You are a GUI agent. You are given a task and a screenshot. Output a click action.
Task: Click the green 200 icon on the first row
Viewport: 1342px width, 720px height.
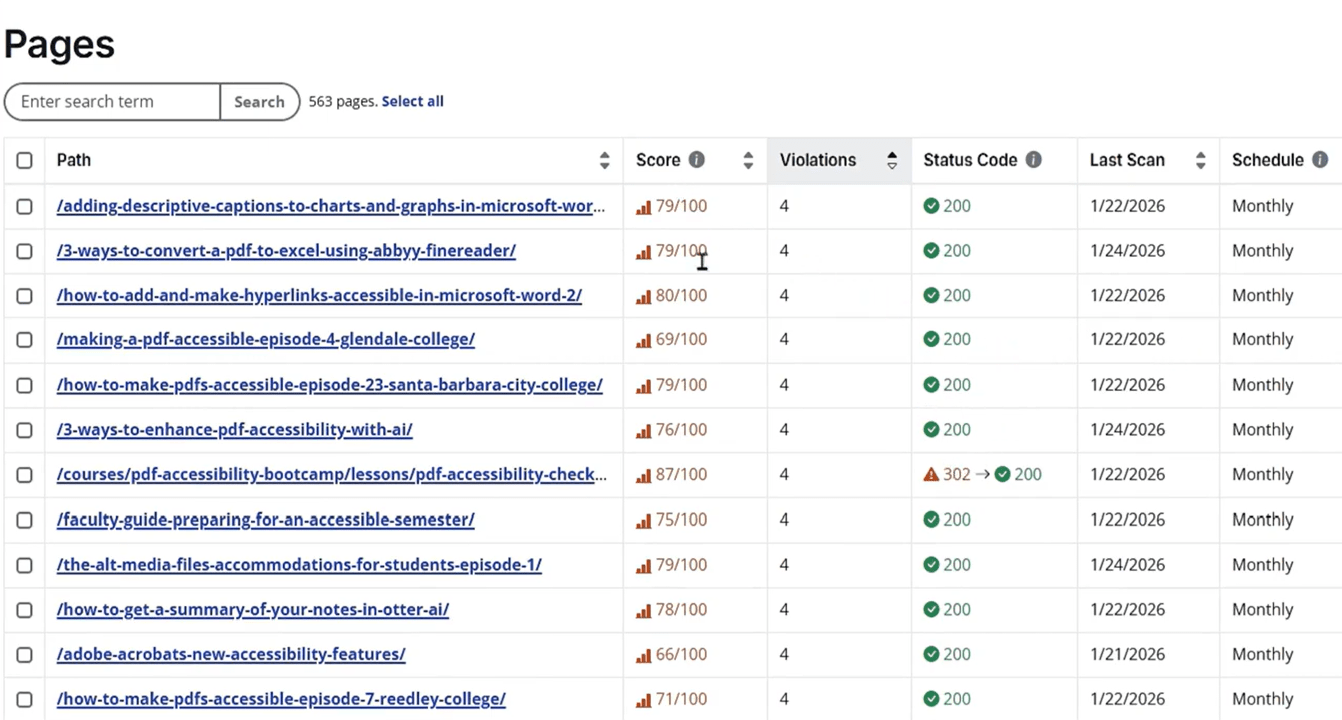(930, 205)
